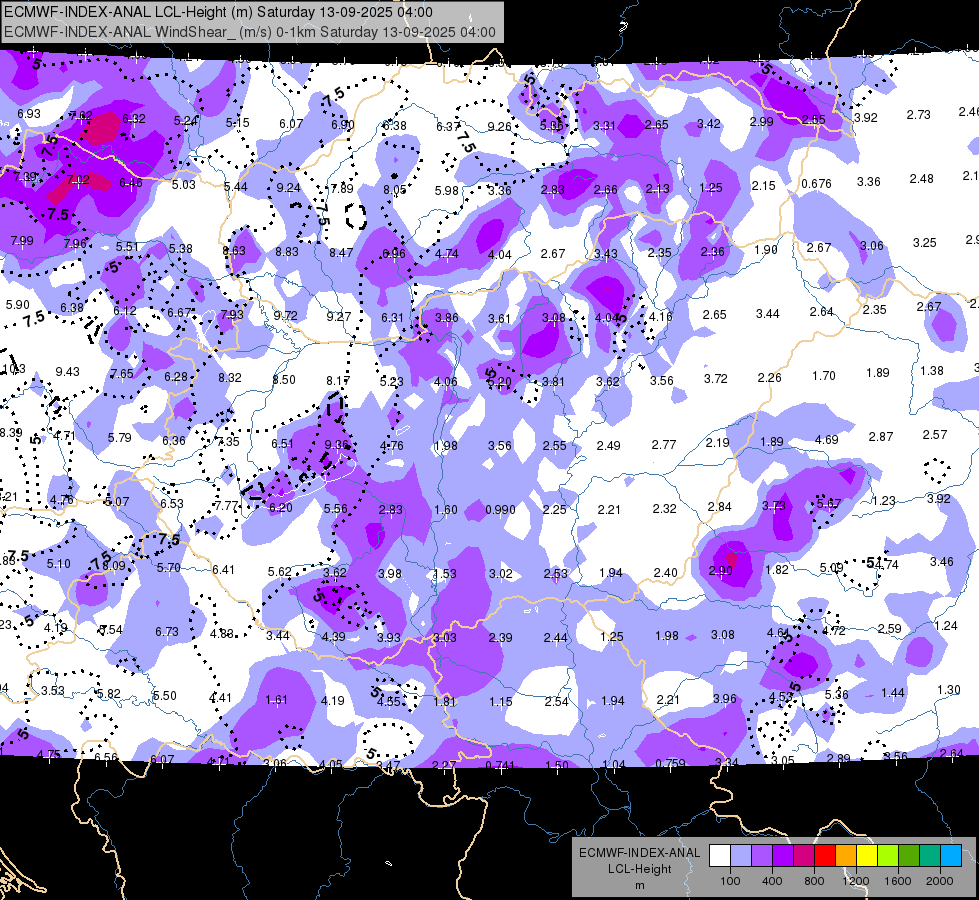Click the wind shear value 6.73
Image resolution: width=979 pixels, height=900 pixels.
pyautogui.click(x=167, y=632)
